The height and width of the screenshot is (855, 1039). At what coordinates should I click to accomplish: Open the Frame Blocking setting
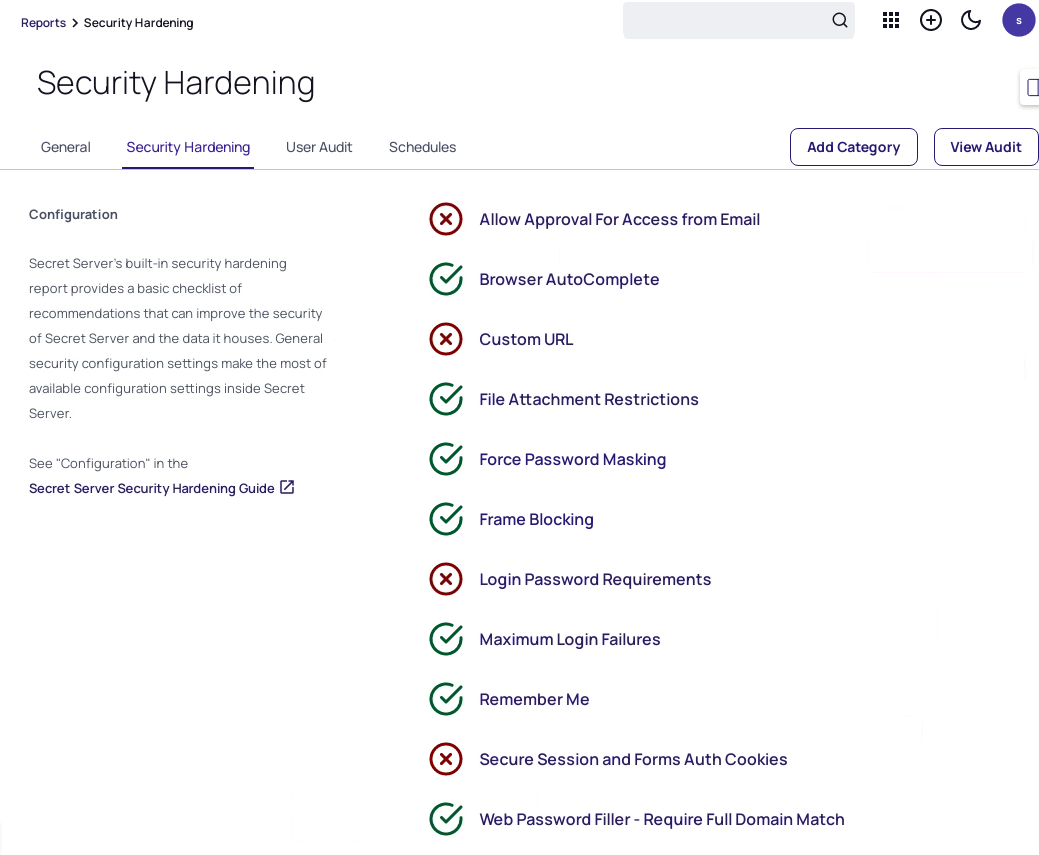pyautogui.click(x=536, y=519)
